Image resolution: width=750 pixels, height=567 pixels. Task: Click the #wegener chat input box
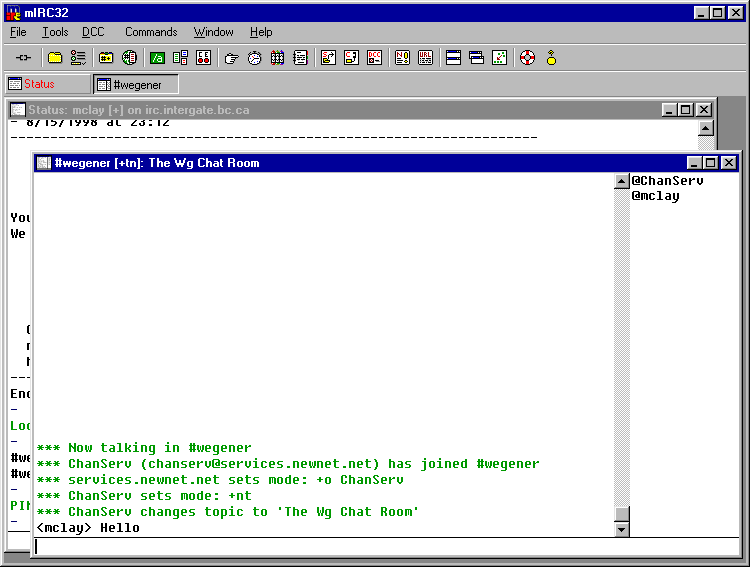point(386,546)
